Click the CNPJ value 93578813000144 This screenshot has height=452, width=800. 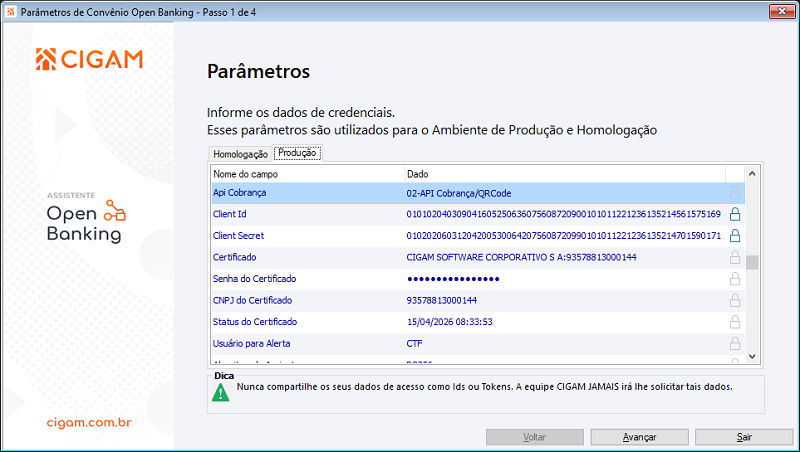[x=441, y=300]
